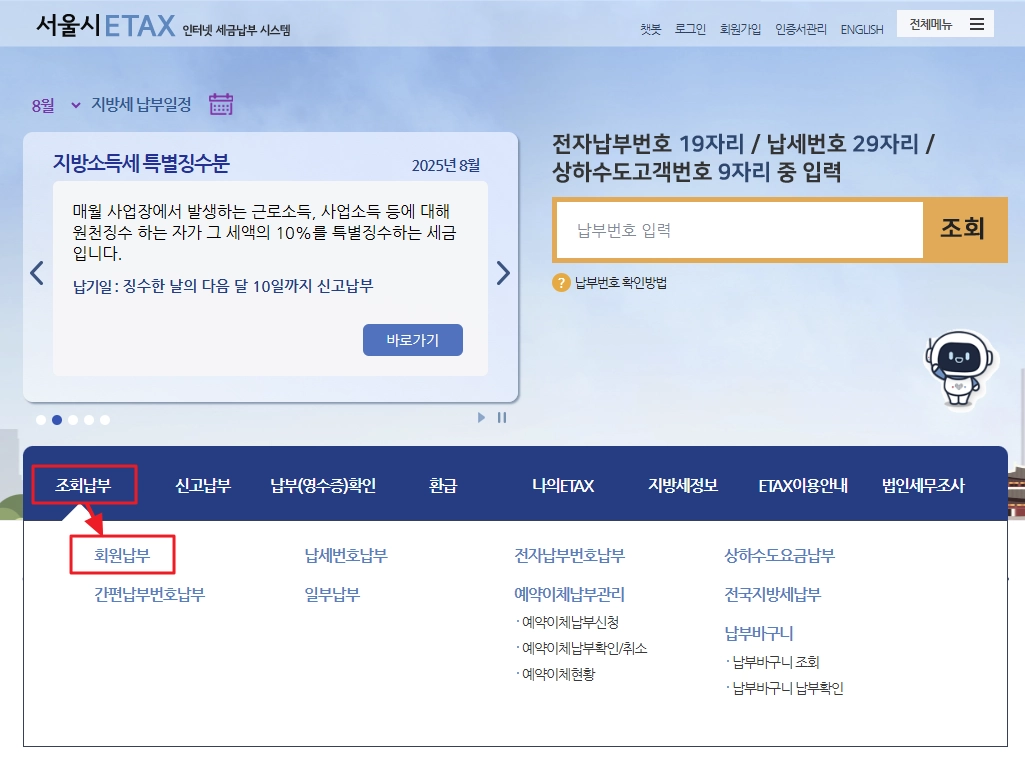Click 납부바구니 조회 sub-link
The width and height of the screenshot is (1025, 766).
tap(775, 662)
